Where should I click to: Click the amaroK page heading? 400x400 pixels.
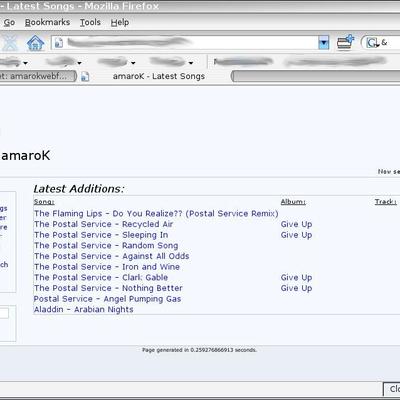[x=26, y=156]
